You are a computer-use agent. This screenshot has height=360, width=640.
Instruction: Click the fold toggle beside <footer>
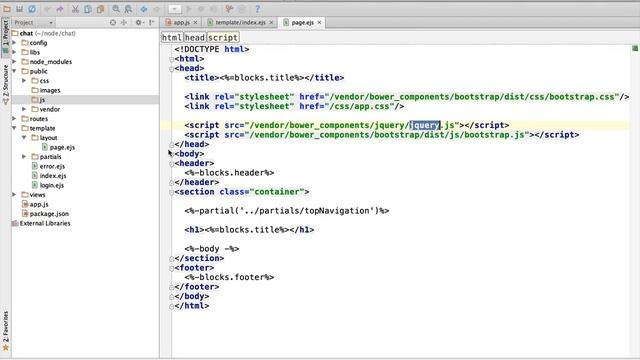pos(171,269)
